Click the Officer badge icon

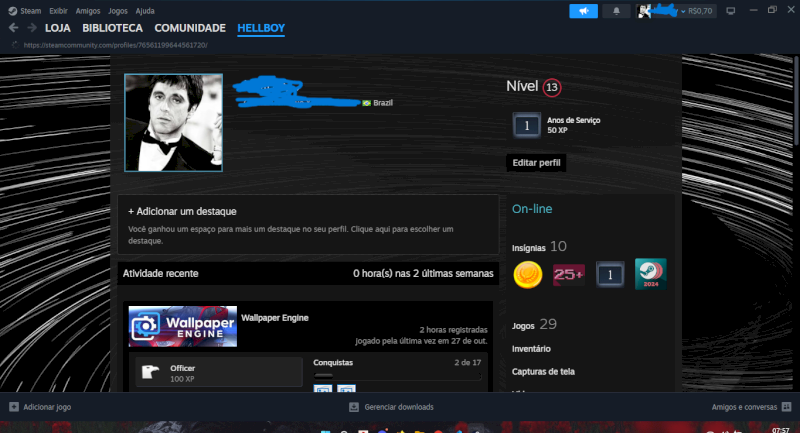[151, 373]
